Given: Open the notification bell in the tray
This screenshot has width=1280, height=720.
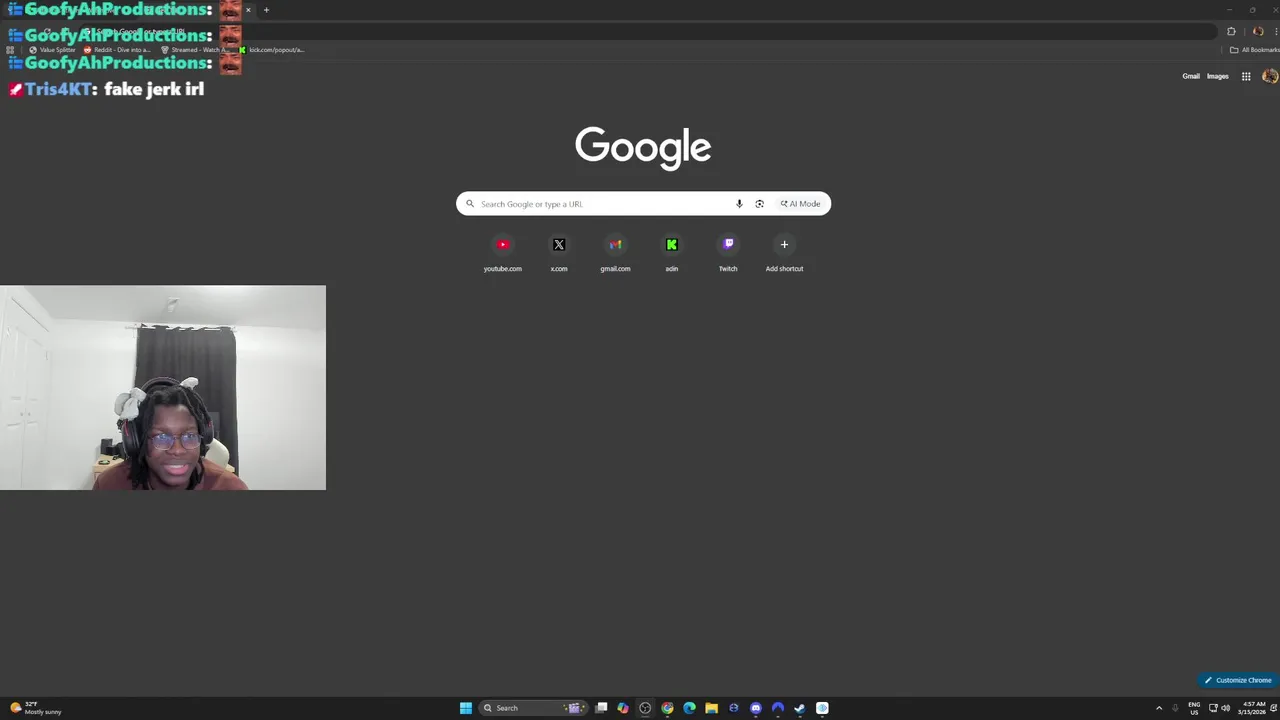Looking at the screenshot, I should coord(1274,708).
